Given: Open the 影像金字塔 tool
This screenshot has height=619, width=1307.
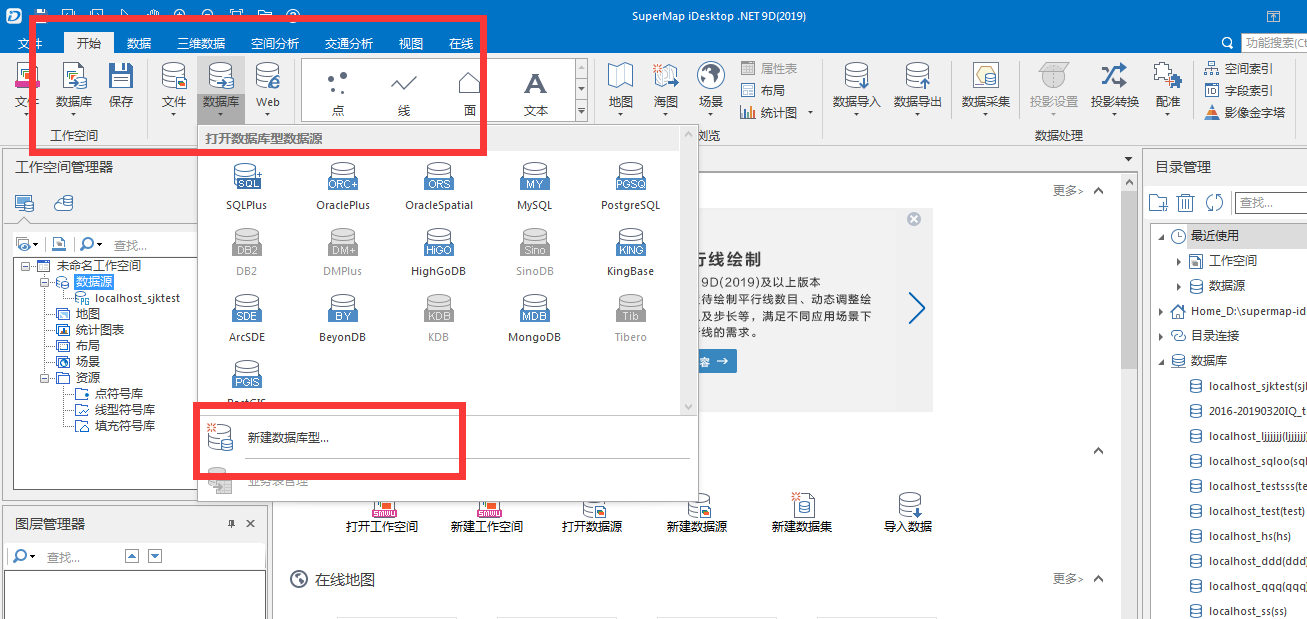Looking at the screenshot, I should (1244, 112).
